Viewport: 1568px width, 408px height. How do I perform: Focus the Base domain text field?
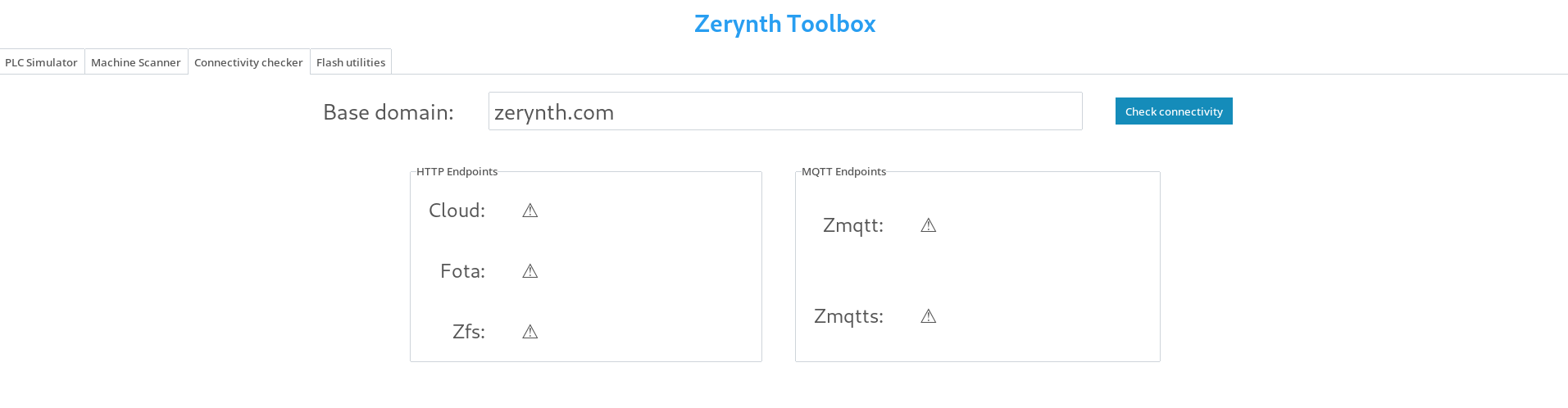pos(785,111)
